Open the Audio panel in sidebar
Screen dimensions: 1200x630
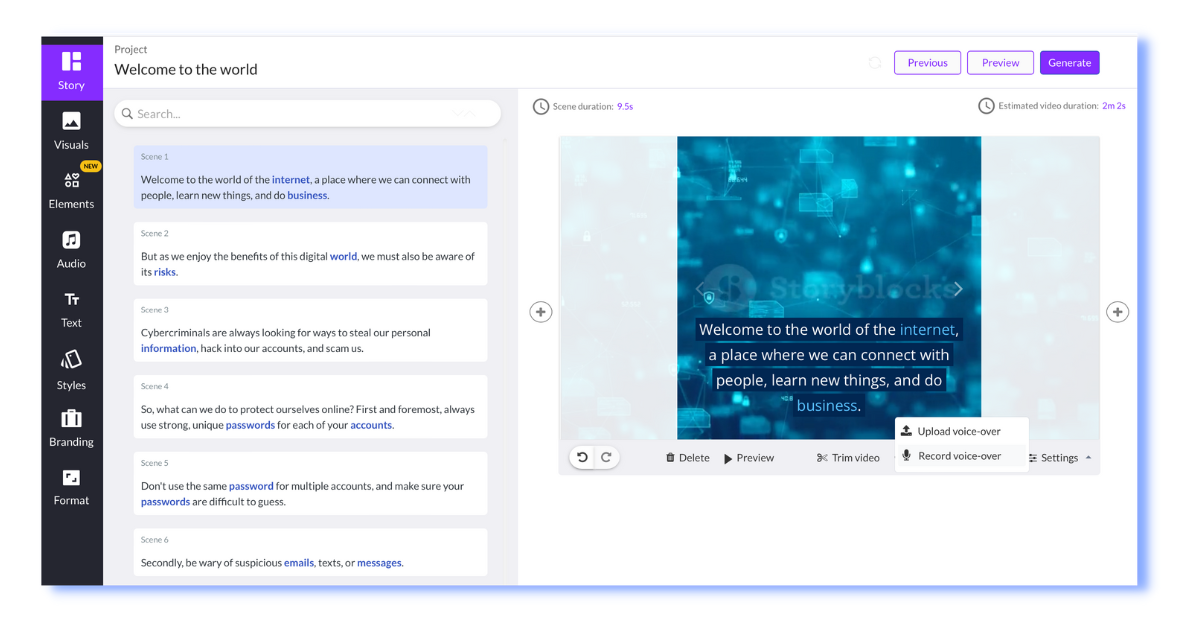pos(71,249)
